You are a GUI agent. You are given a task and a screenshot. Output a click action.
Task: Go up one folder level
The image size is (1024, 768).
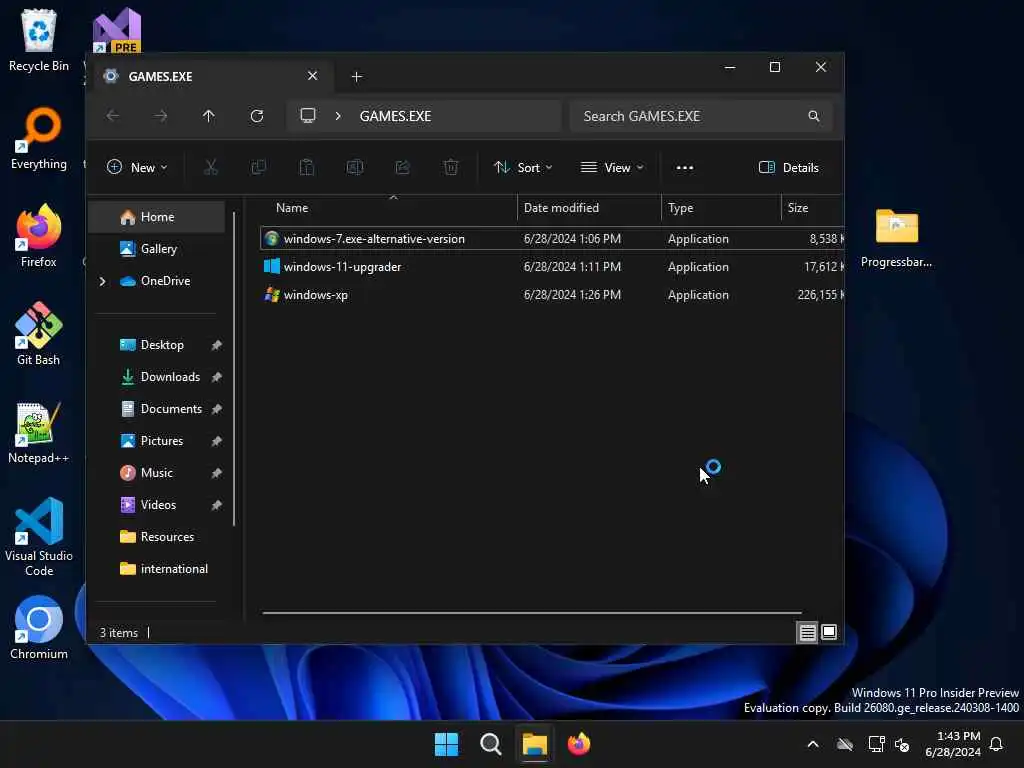point(208,116)
